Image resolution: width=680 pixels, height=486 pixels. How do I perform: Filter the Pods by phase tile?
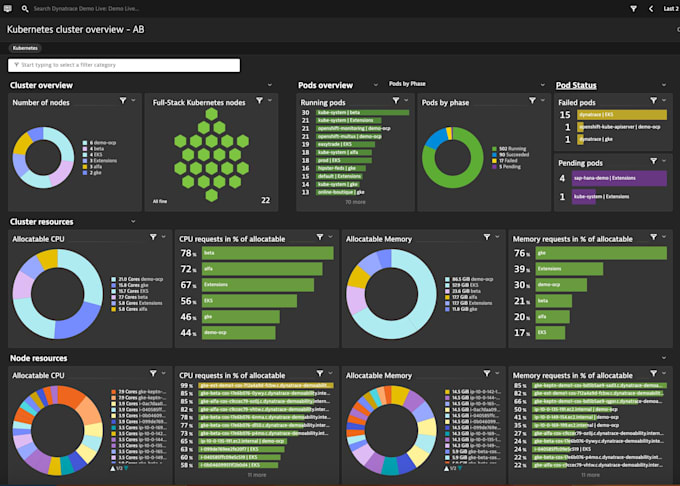(532, 101)
